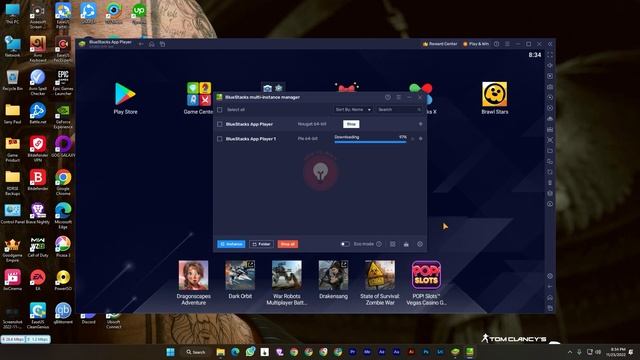
Task: Open settings gear for BlueStacks App Player 1 row
Action: point(420,139)
